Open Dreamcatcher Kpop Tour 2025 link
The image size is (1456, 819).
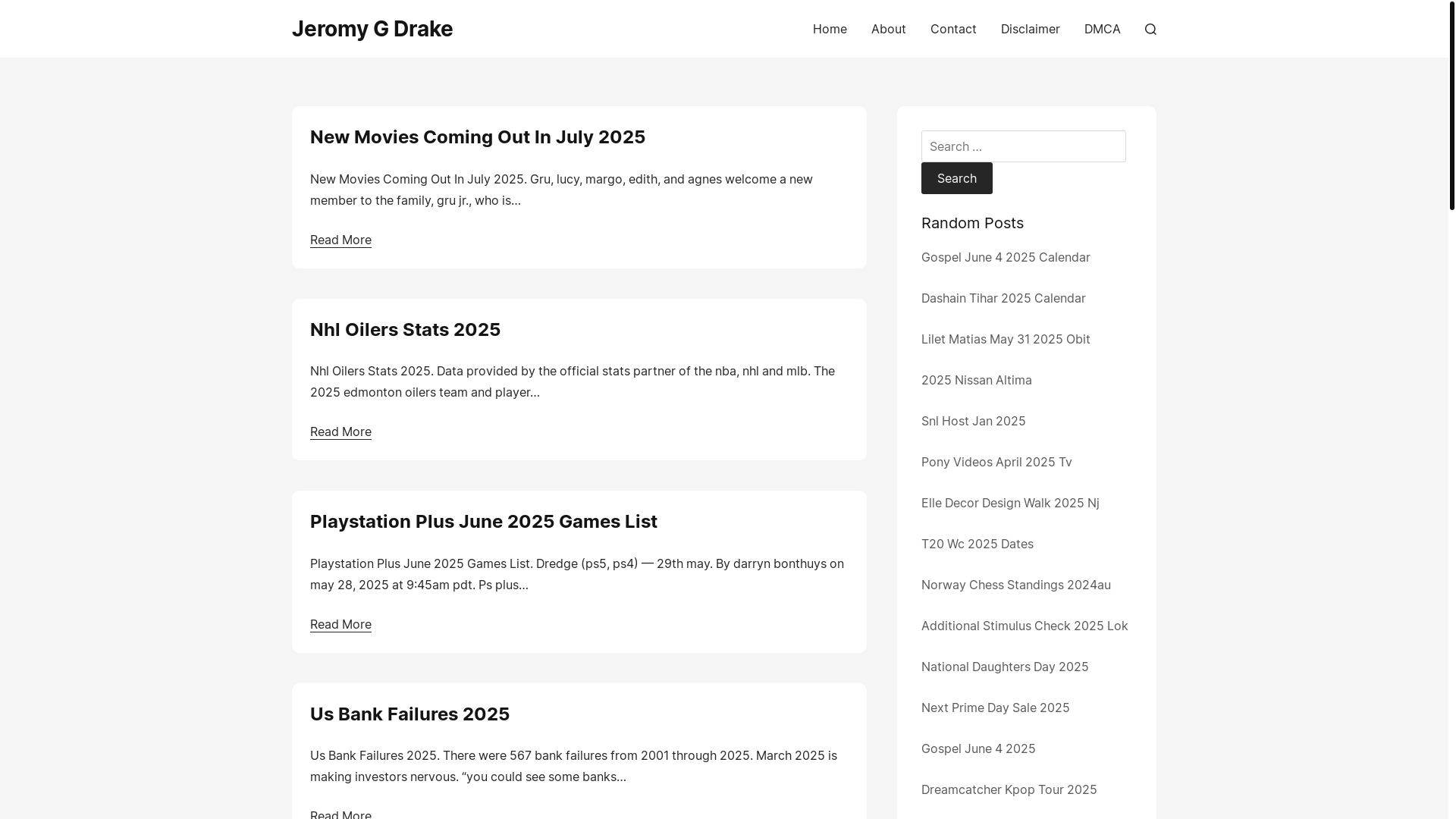coord(1009,789)
